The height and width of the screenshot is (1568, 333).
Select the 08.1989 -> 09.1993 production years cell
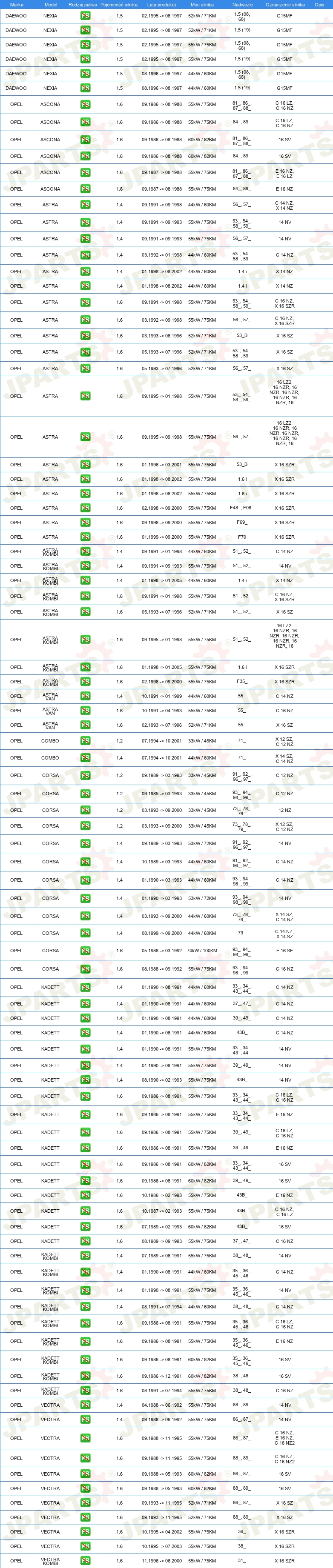tap(161, 1241)
